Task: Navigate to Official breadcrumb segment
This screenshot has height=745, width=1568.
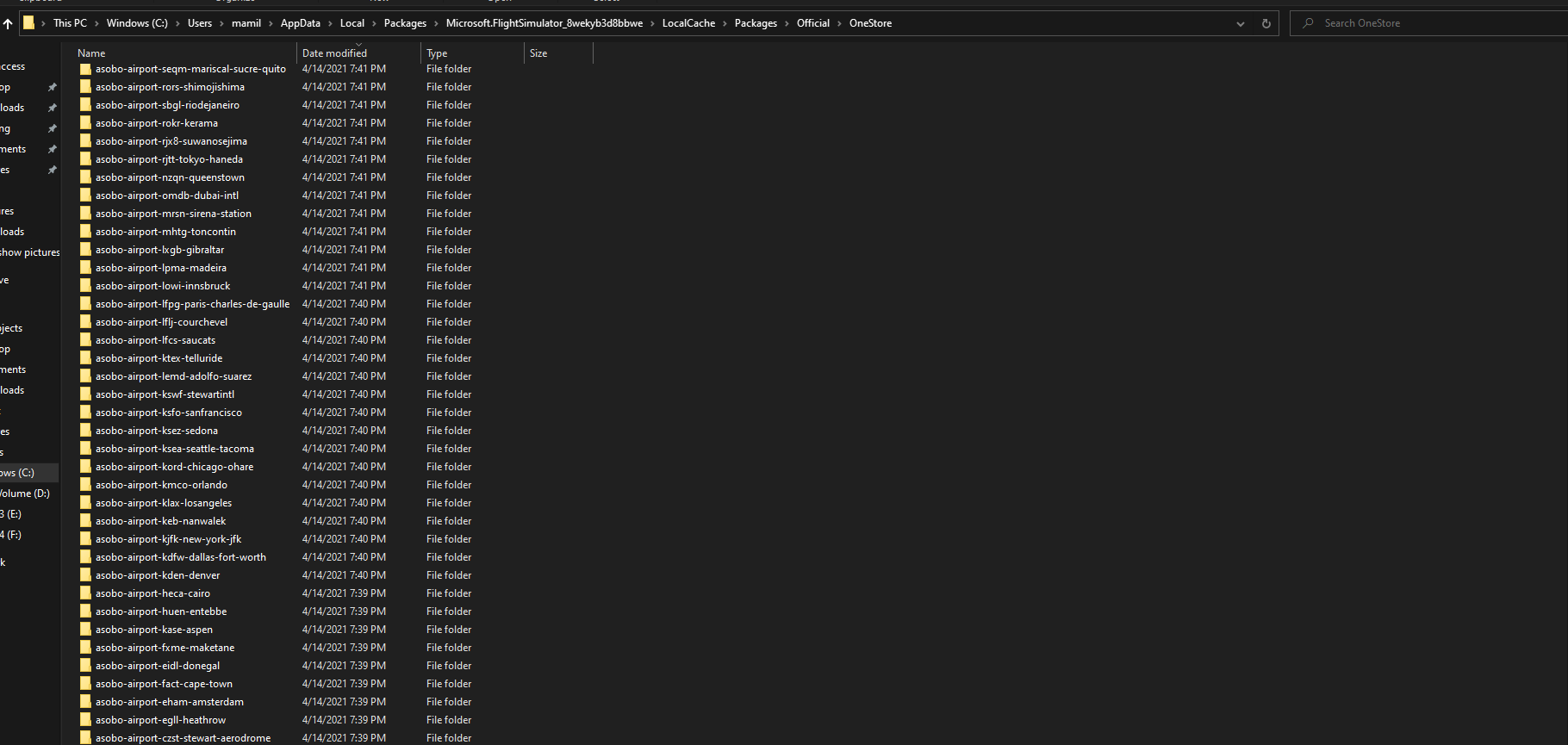Action: coord(812,23)
